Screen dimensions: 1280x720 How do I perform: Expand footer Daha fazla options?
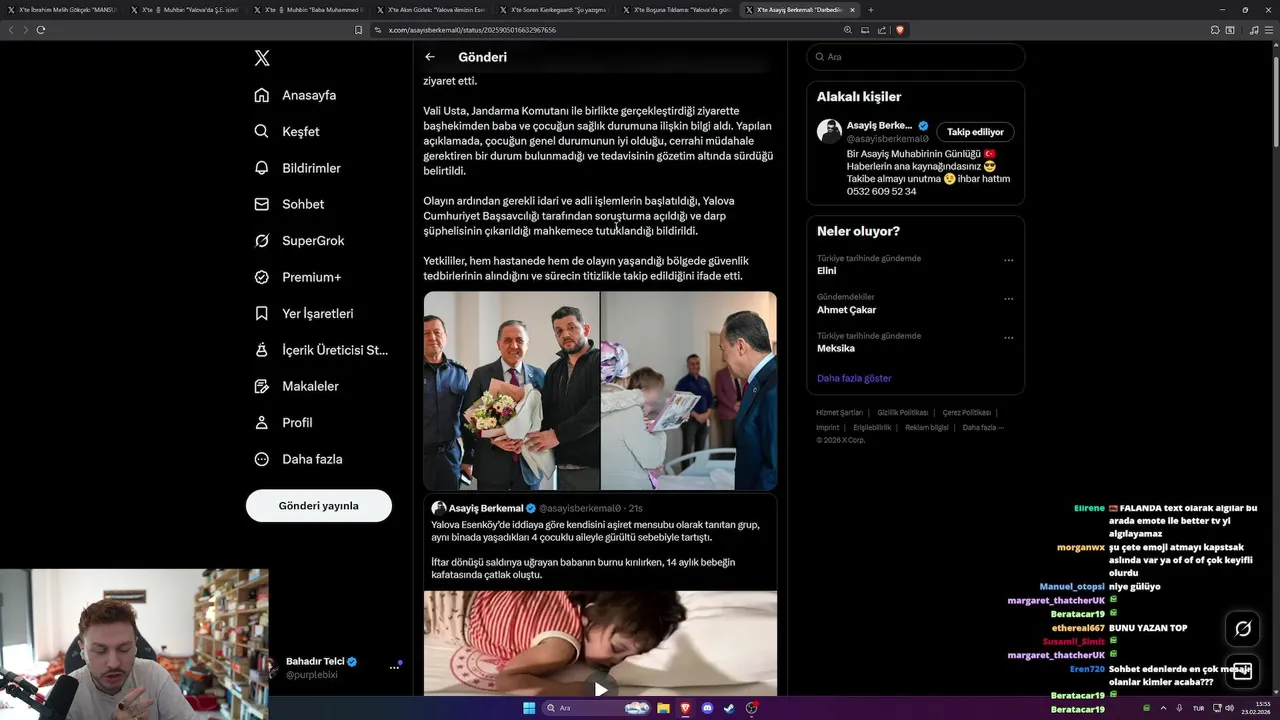pos(983,428)
